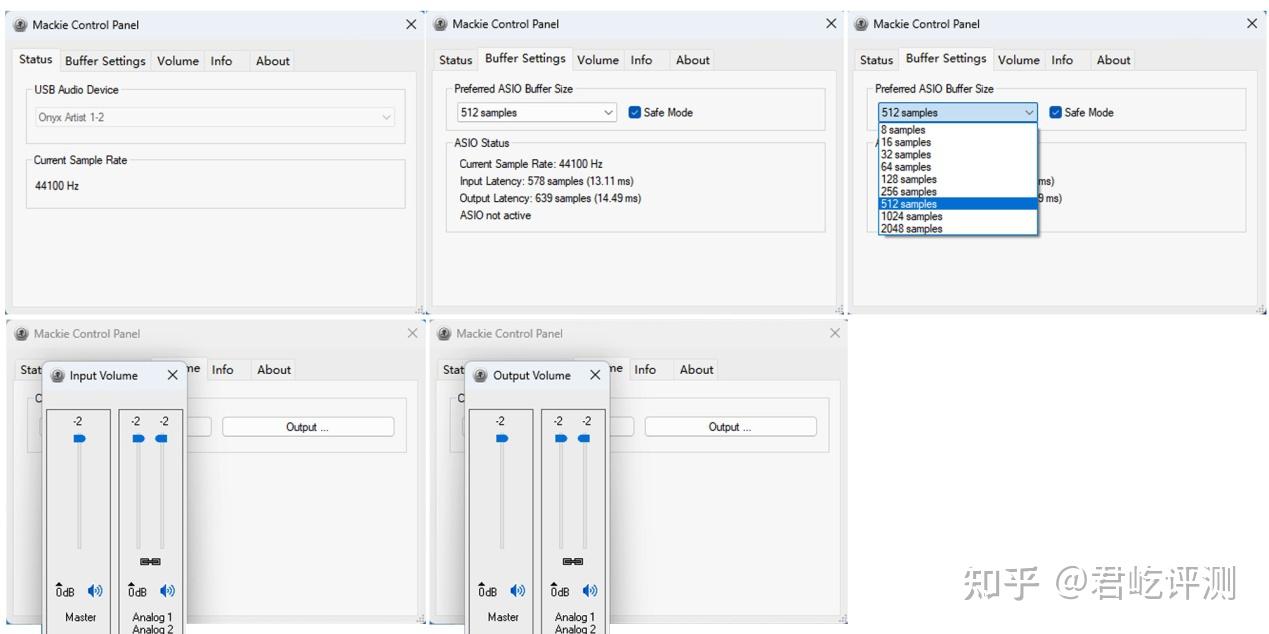Choose 128 samples from the buffer list

click(x=958, y=179)
